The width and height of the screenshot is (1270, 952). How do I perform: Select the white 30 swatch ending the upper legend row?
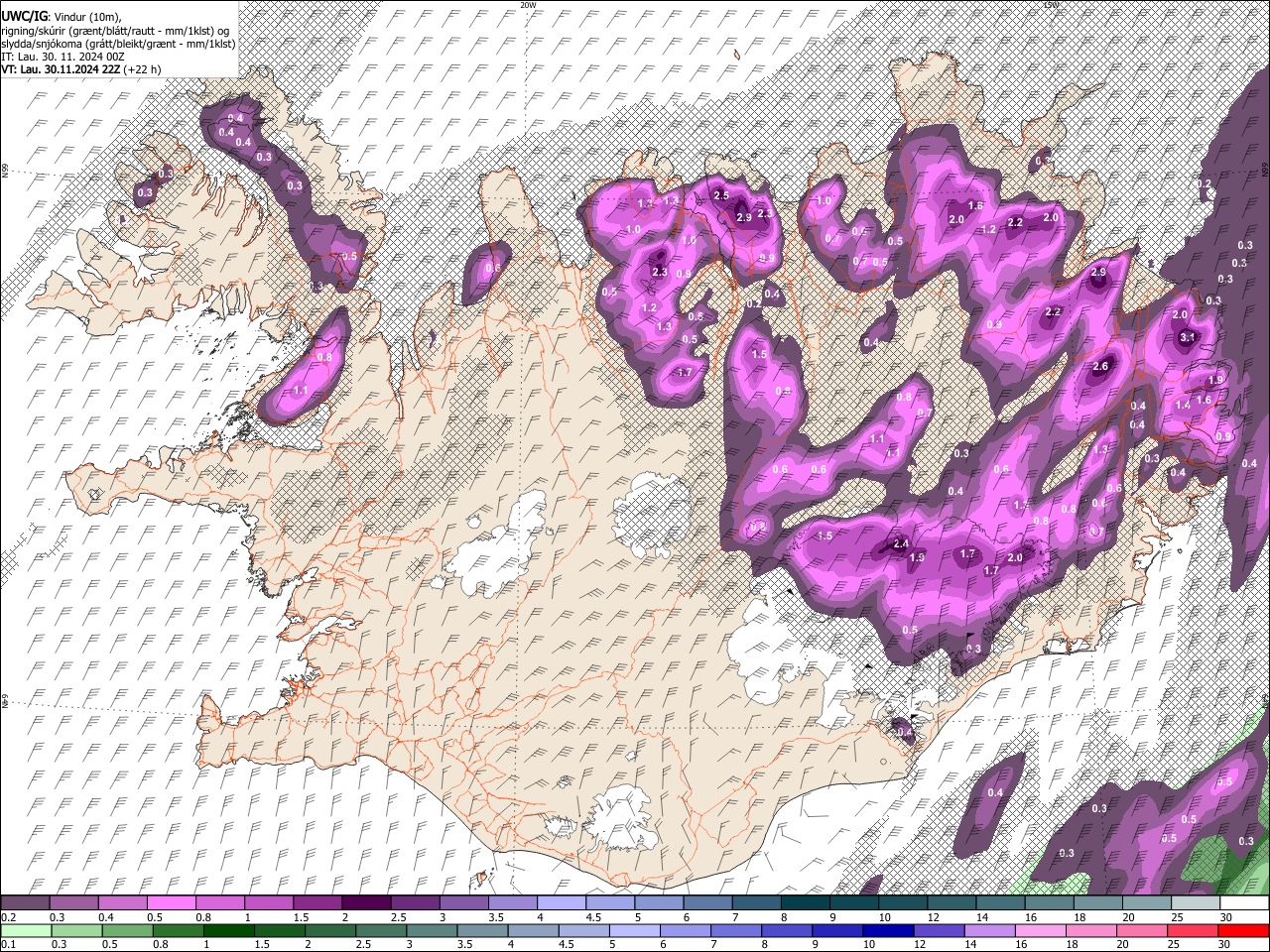pos(1243,903)
